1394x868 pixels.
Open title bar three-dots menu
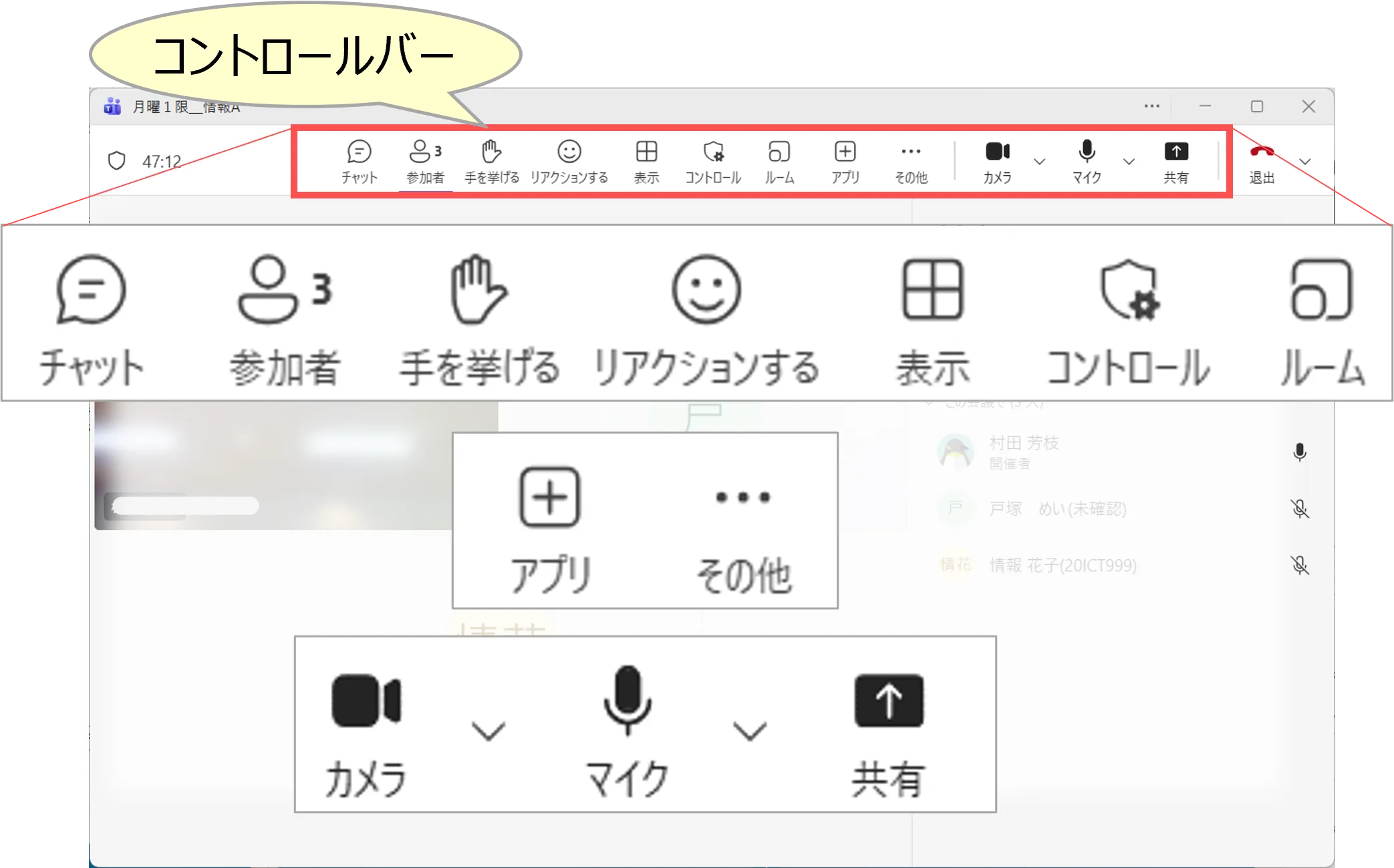pyautogui.click(x=1151, y=106)
